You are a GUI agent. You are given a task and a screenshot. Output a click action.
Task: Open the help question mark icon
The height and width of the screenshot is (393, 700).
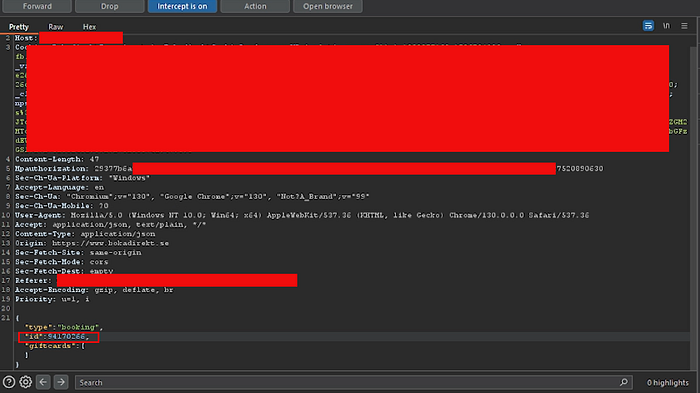pos(9,382)
